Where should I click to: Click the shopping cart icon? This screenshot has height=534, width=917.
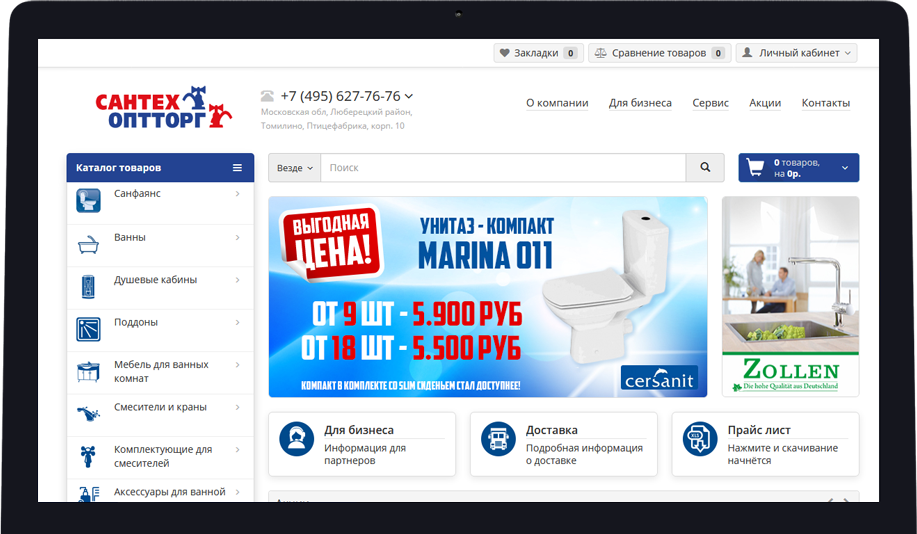click(755, 168)
